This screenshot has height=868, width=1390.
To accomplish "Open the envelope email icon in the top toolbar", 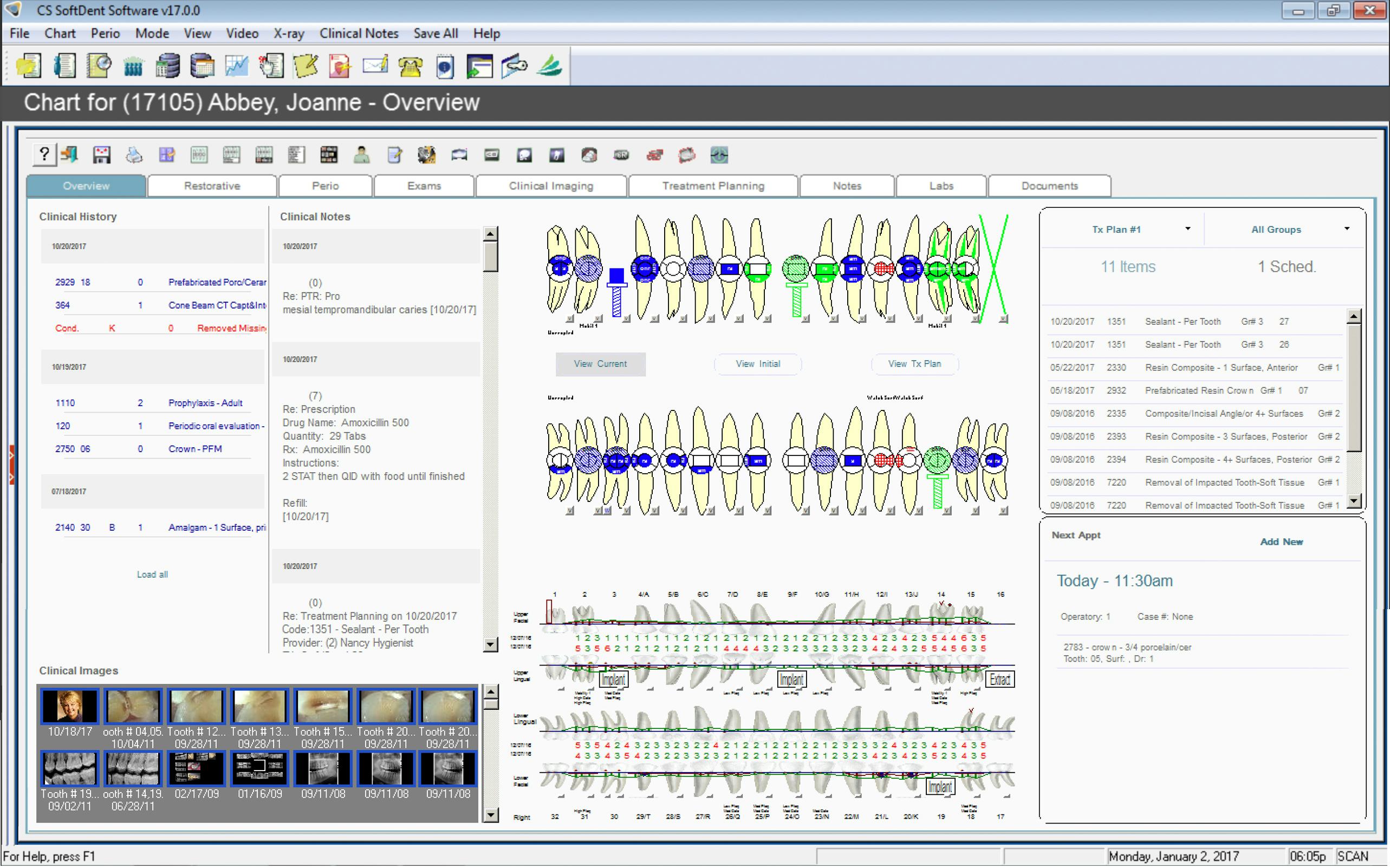I will click(x=375, y=66).
